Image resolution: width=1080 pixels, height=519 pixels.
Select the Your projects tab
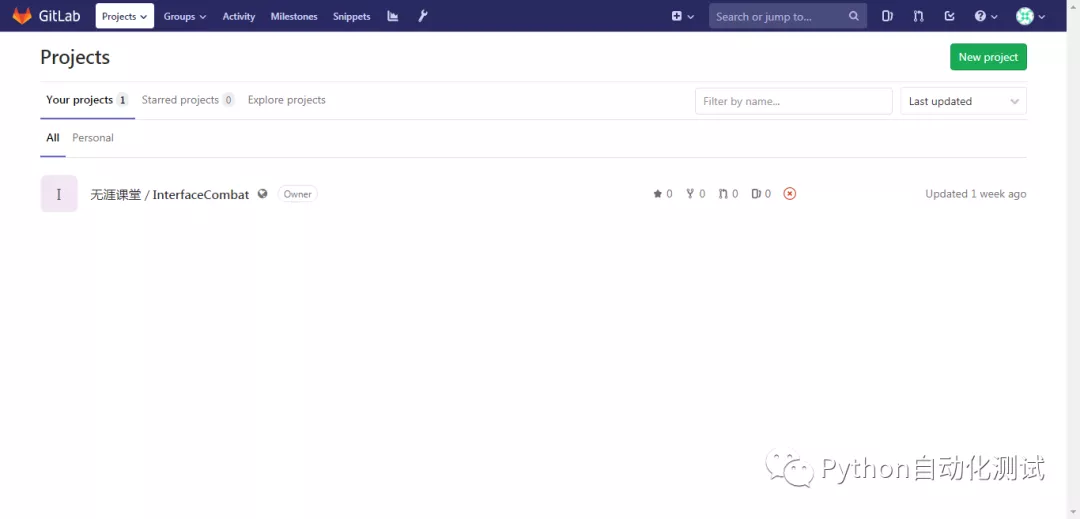coord(87,100)
